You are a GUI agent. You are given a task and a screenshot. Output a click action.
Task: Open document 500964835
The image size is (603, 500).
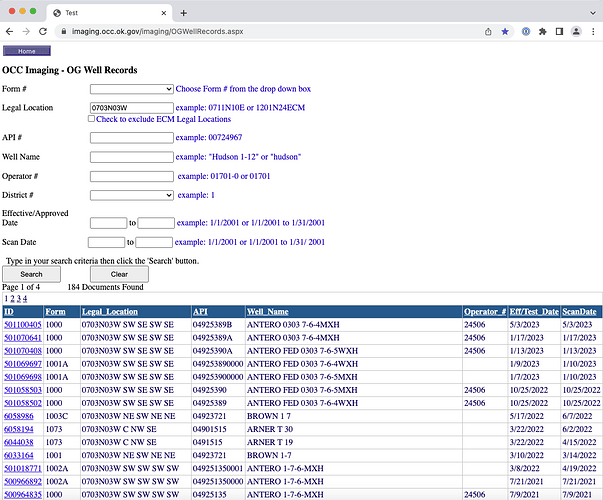click(23, 495)
